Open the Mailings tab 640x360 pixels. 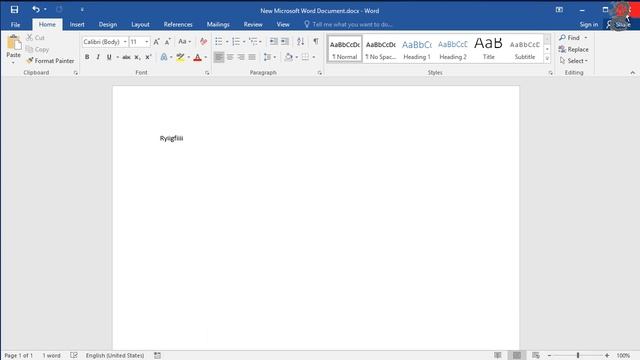coord(218,24)
